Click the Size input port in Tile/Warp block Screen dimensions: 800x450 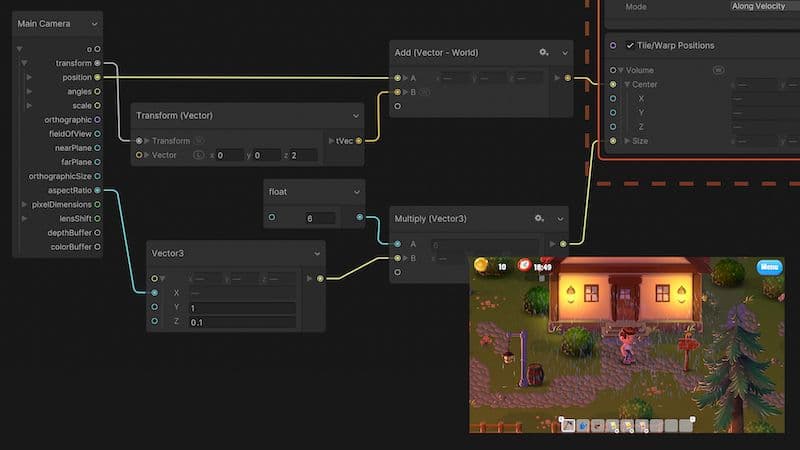coord(613,141)
